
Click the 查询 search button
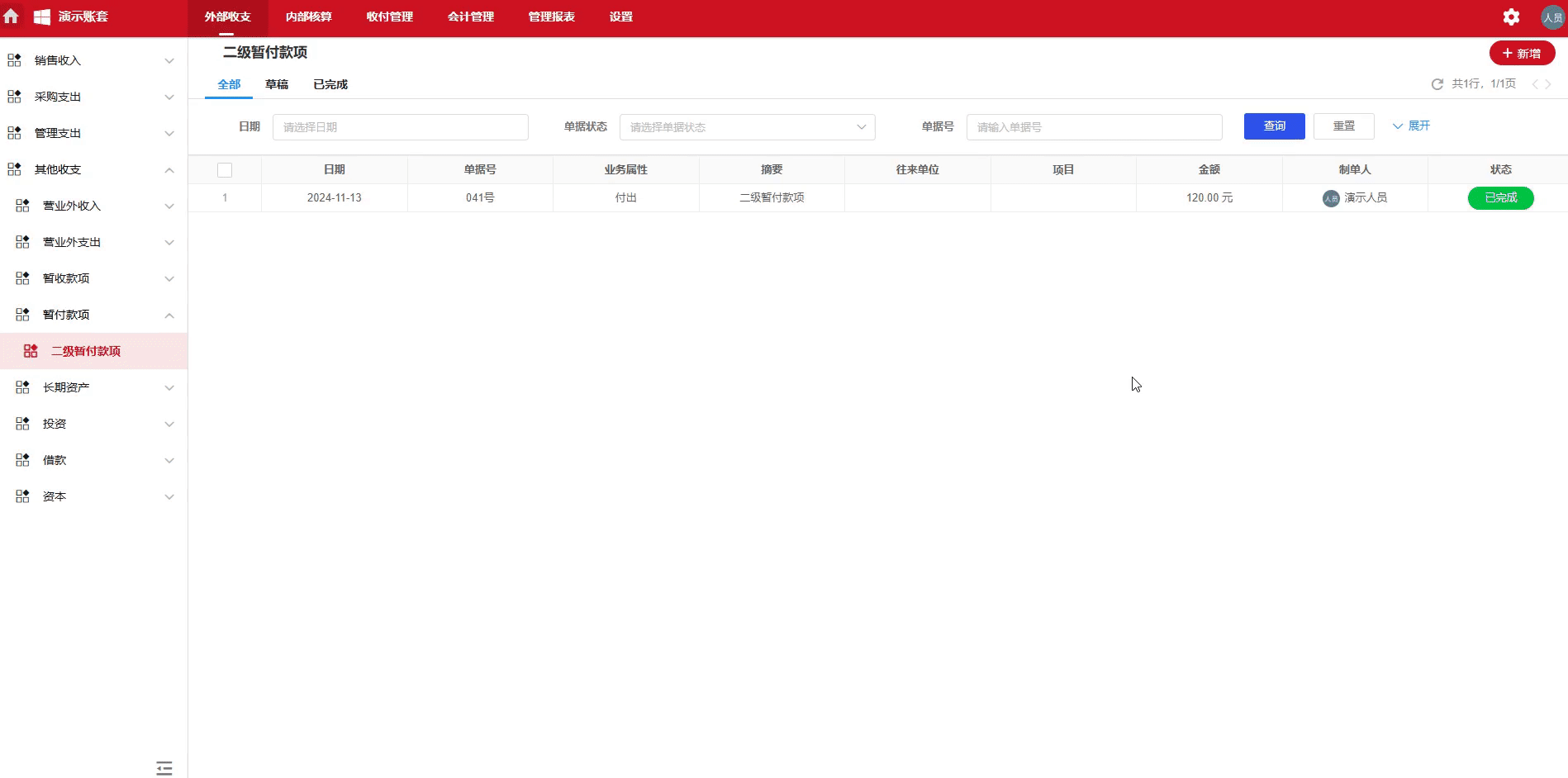tap(1274, 126)
